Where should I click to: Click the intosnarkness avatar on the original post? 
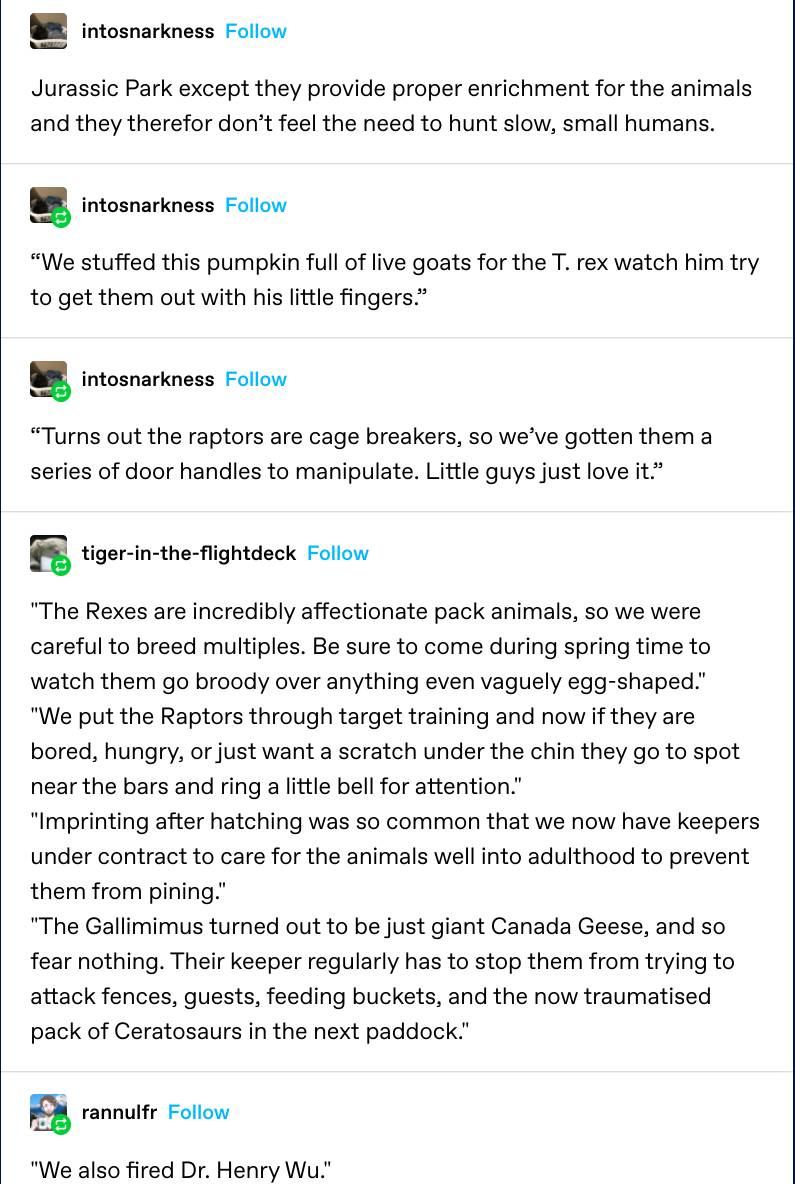click(48, 31)
